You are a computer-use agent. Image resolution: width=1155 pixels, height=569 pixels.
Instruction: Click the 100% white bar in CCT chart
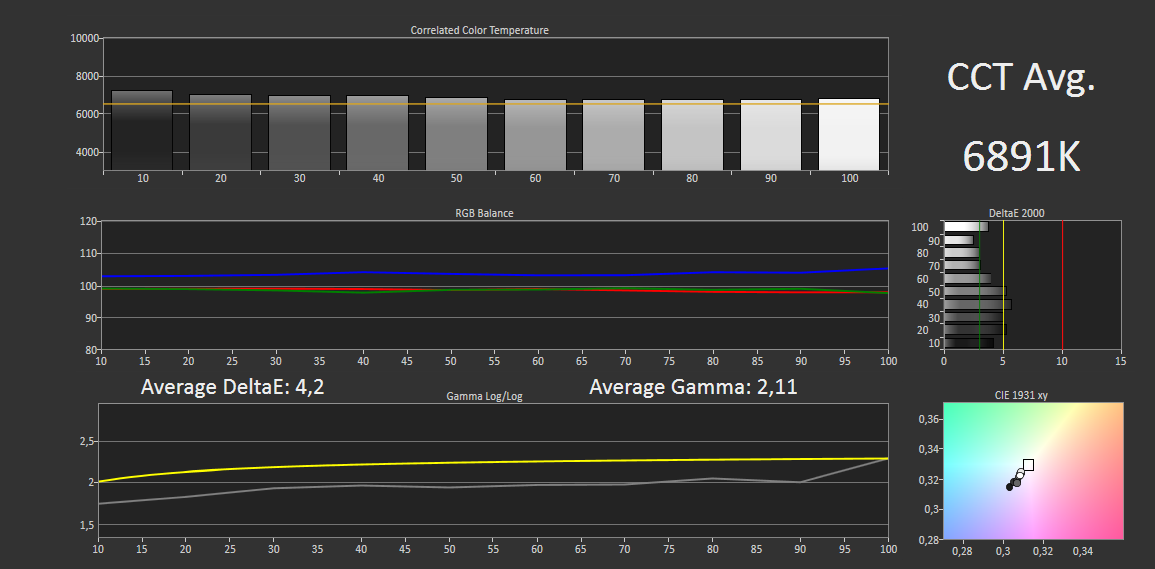coord(849,134)
